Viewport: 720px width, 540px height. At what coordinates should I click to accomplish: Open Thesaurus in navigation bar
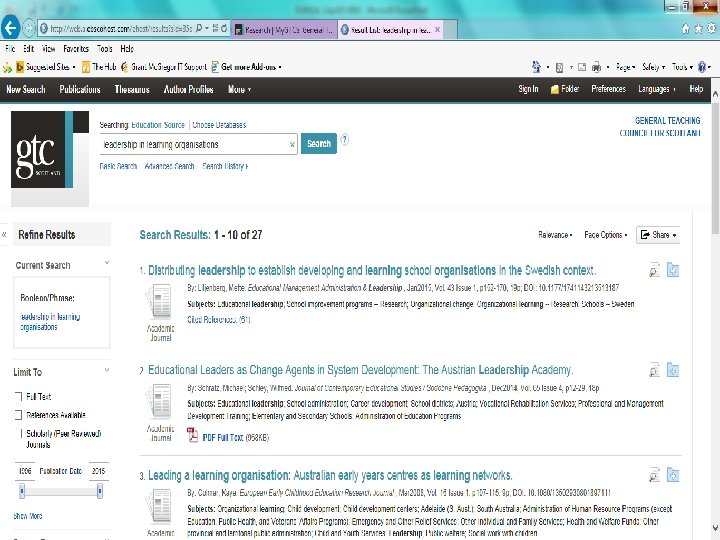coord(132,90)
